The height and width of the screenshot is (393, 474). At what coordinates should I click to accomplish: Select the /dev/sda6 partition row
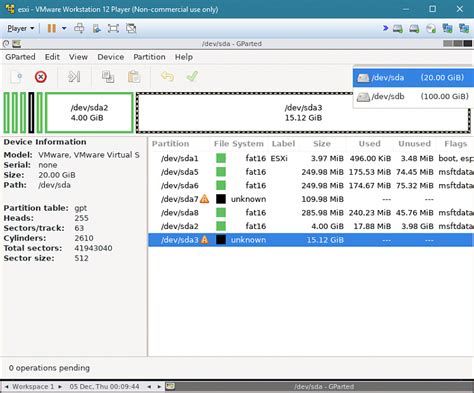point(311,185)
